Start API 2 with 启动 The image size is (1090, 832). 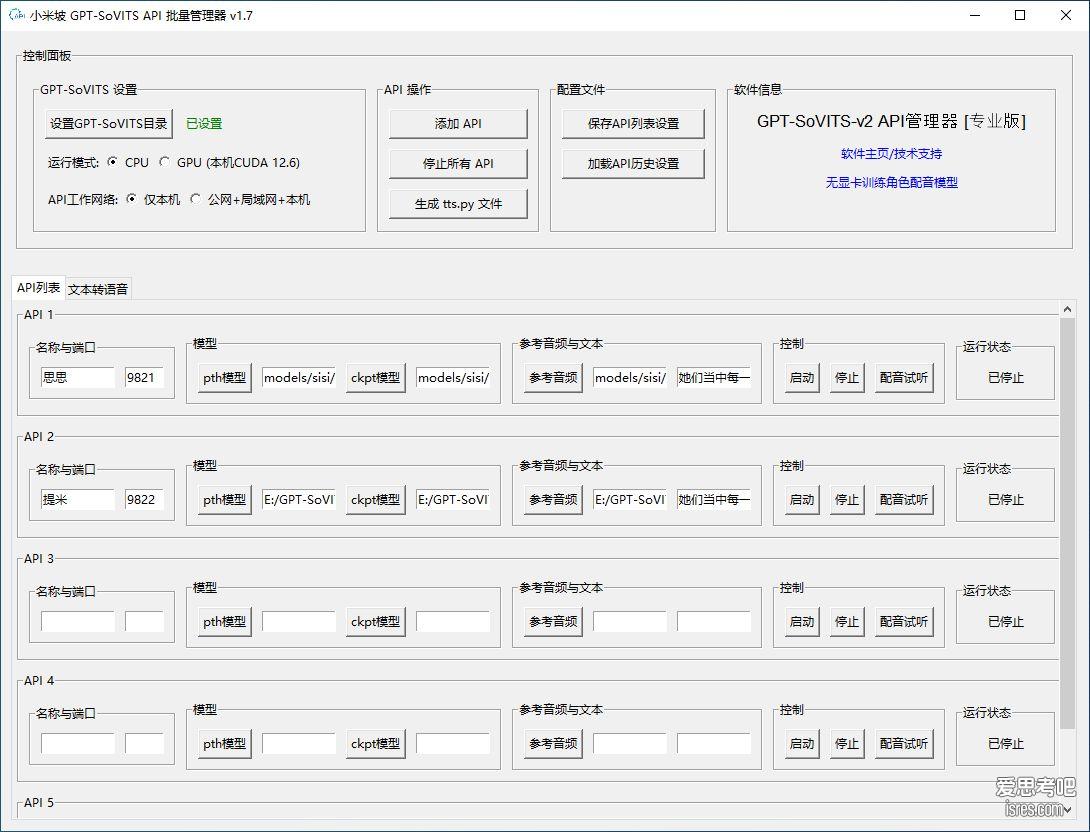[x=802, y=499]
